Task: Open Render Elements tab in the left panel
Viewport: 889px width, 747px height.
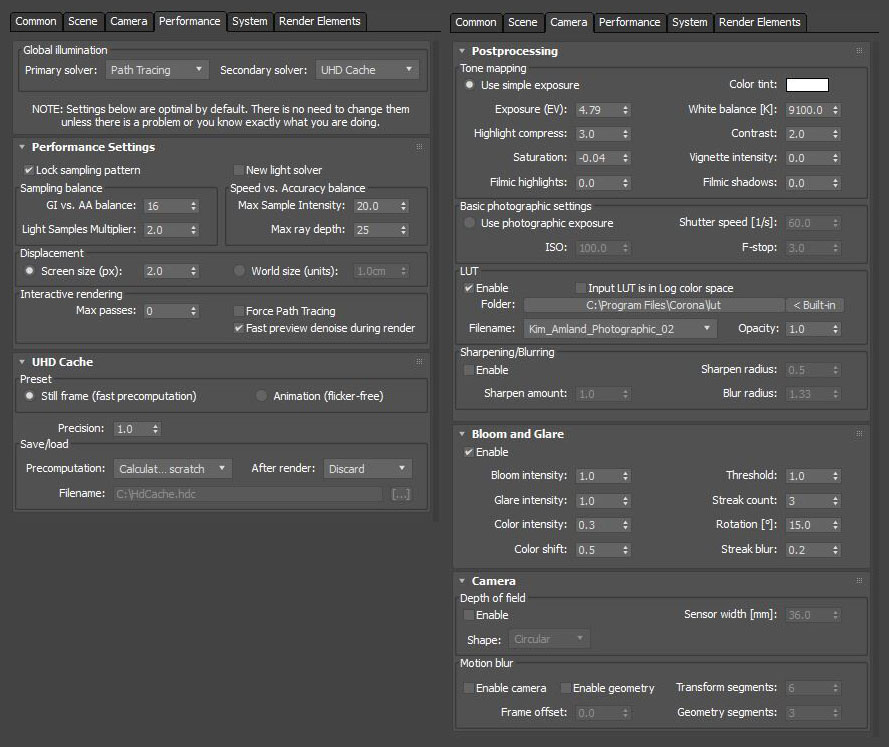Action: 320,22
